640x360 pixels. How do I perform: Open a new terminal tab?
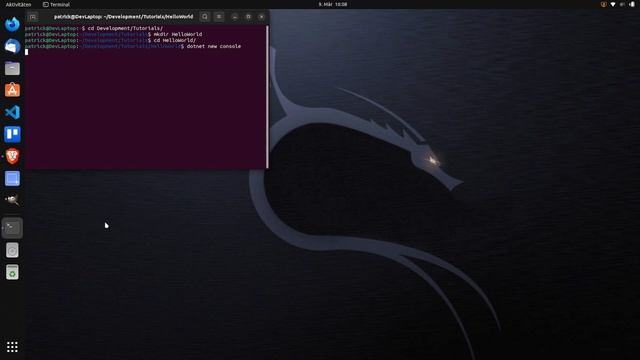pyautogui.click(x=33, y=17)
